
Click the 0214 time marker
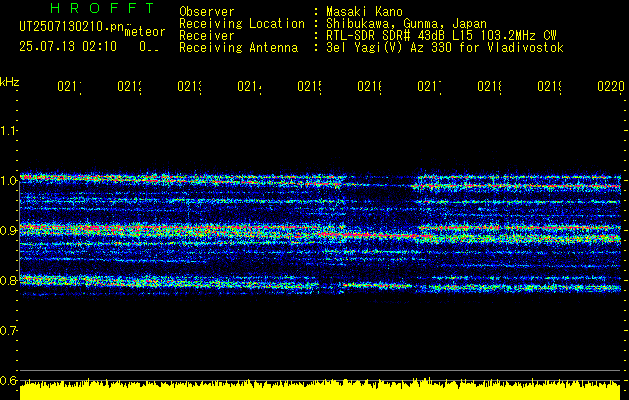coord(250,86)
